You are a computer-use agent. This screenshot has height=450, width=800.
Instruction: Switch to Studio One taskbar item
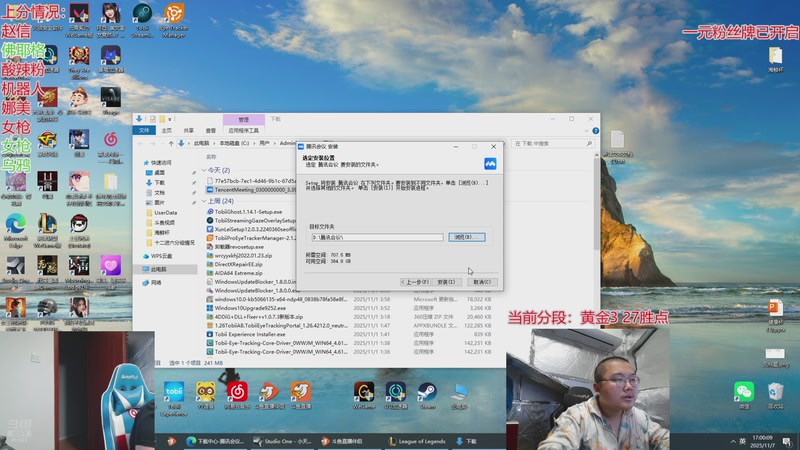coord(282,441)
